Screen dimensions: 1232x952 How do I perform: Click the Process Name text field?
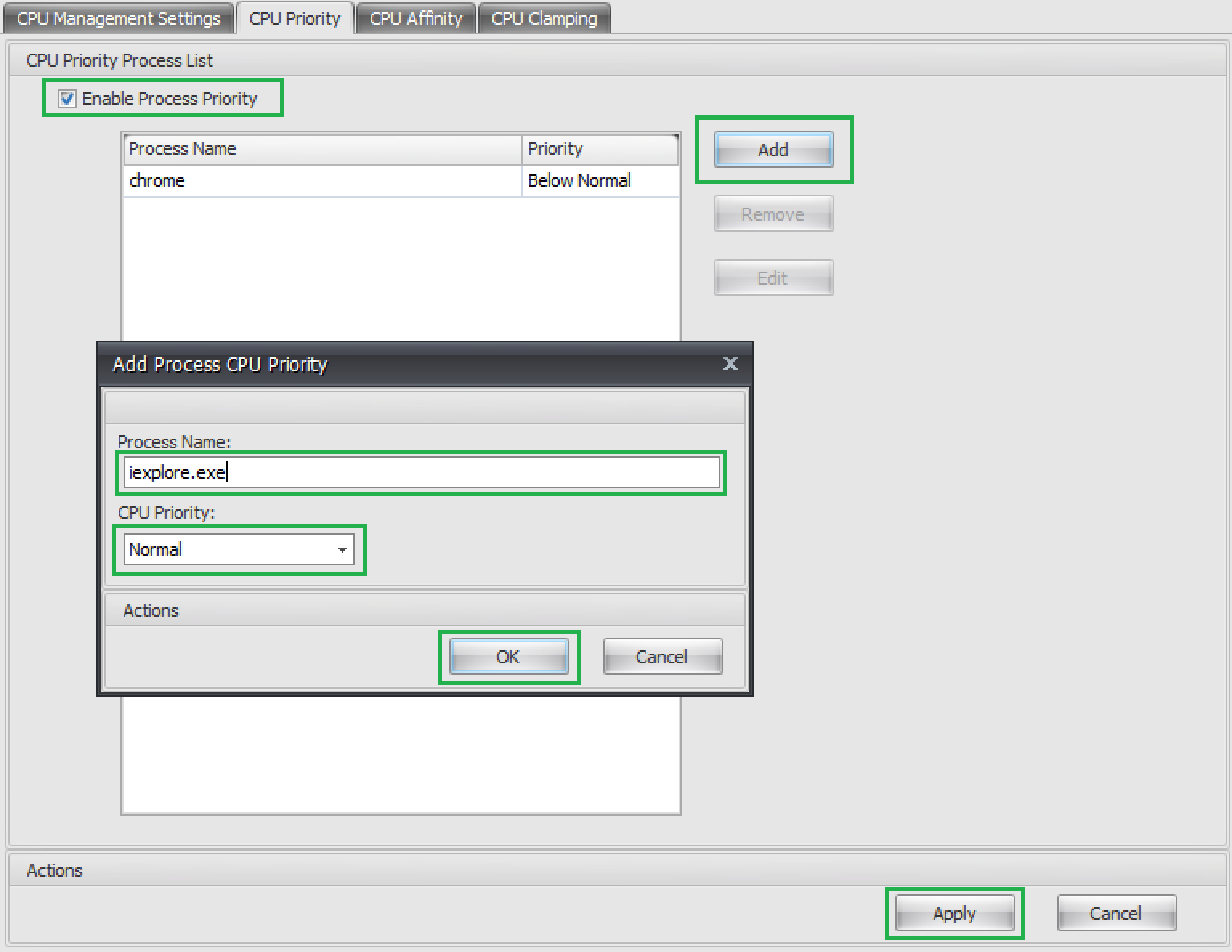coord(421,472)
